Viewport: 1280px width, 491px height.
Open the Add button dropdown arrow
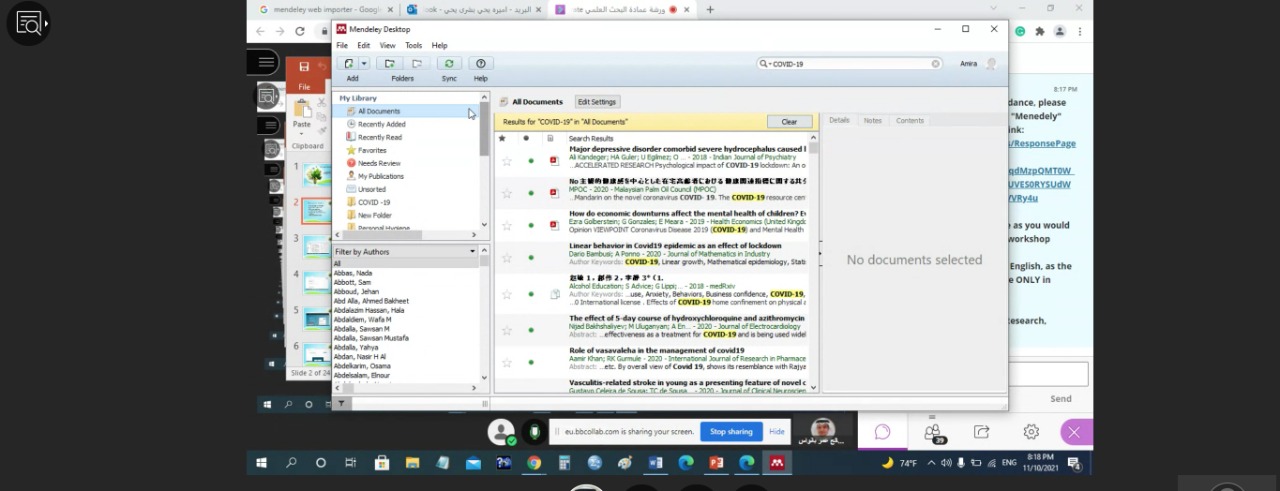[364, 63]
